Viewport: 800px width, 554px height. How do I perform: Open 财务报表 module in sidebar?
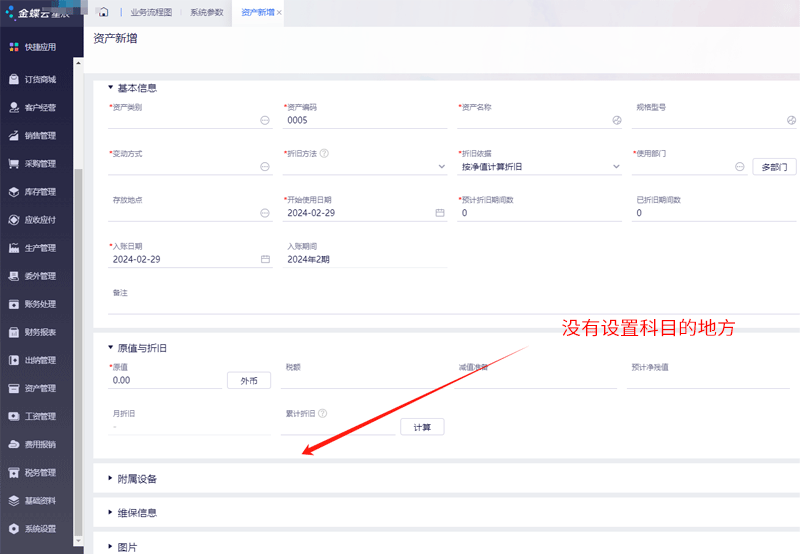(33, 332)
